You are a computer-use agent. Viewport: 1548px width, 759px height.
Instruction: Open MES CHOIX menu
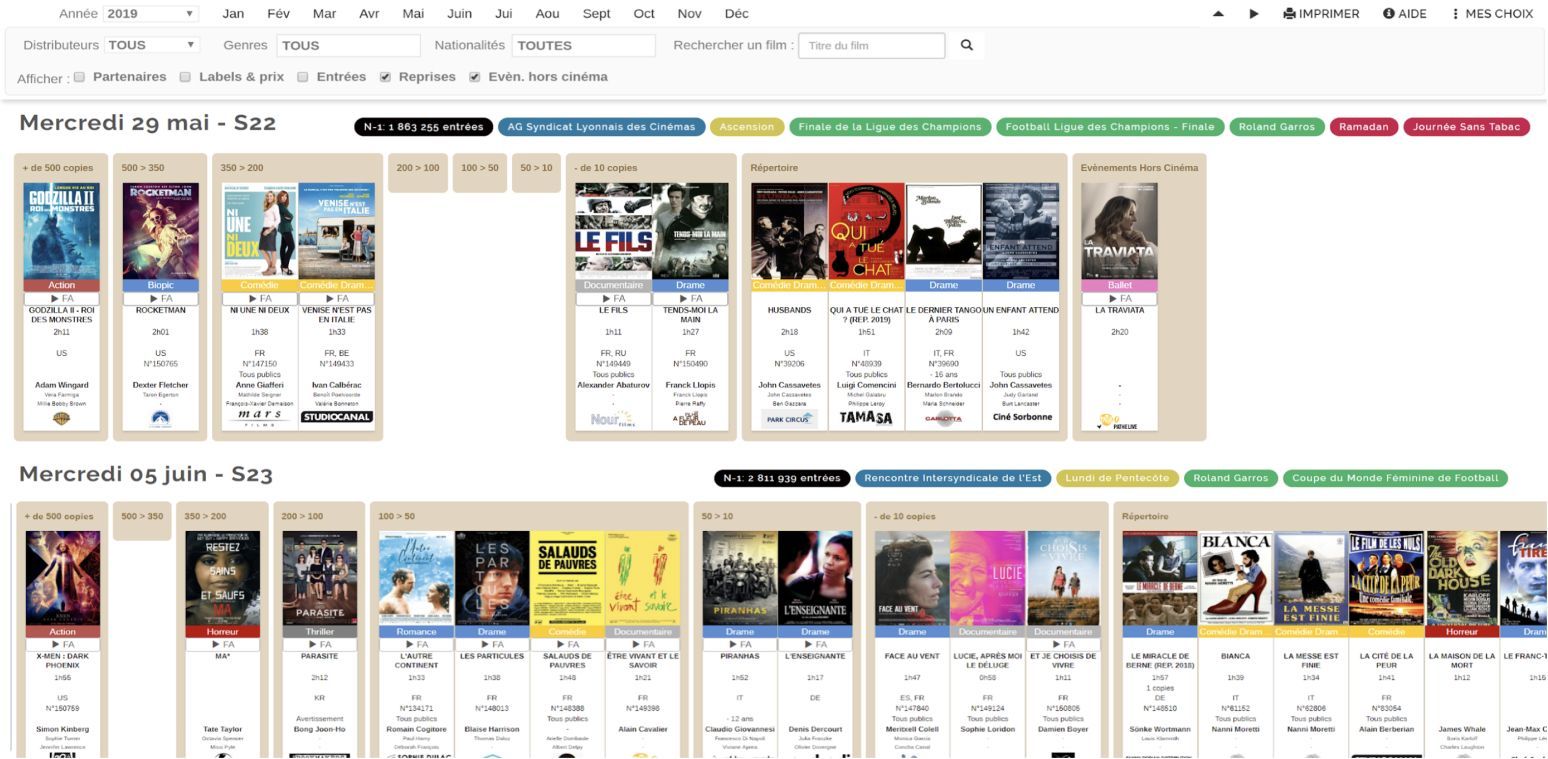(x=1492, y=14)
